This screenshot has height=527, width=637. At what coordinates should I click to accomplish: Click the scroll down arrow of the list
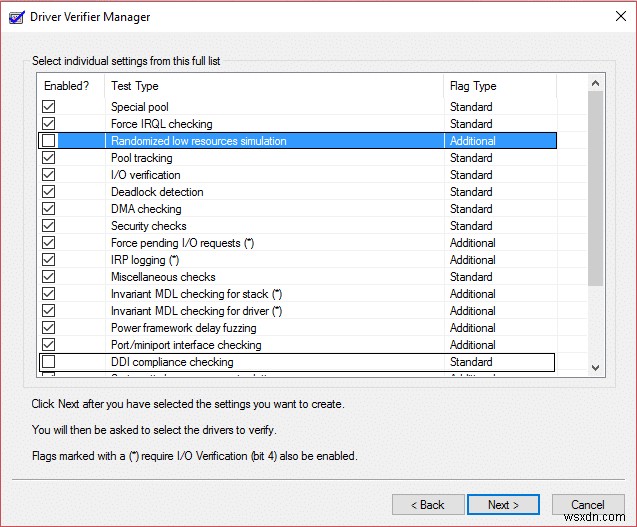click(596, 368)
